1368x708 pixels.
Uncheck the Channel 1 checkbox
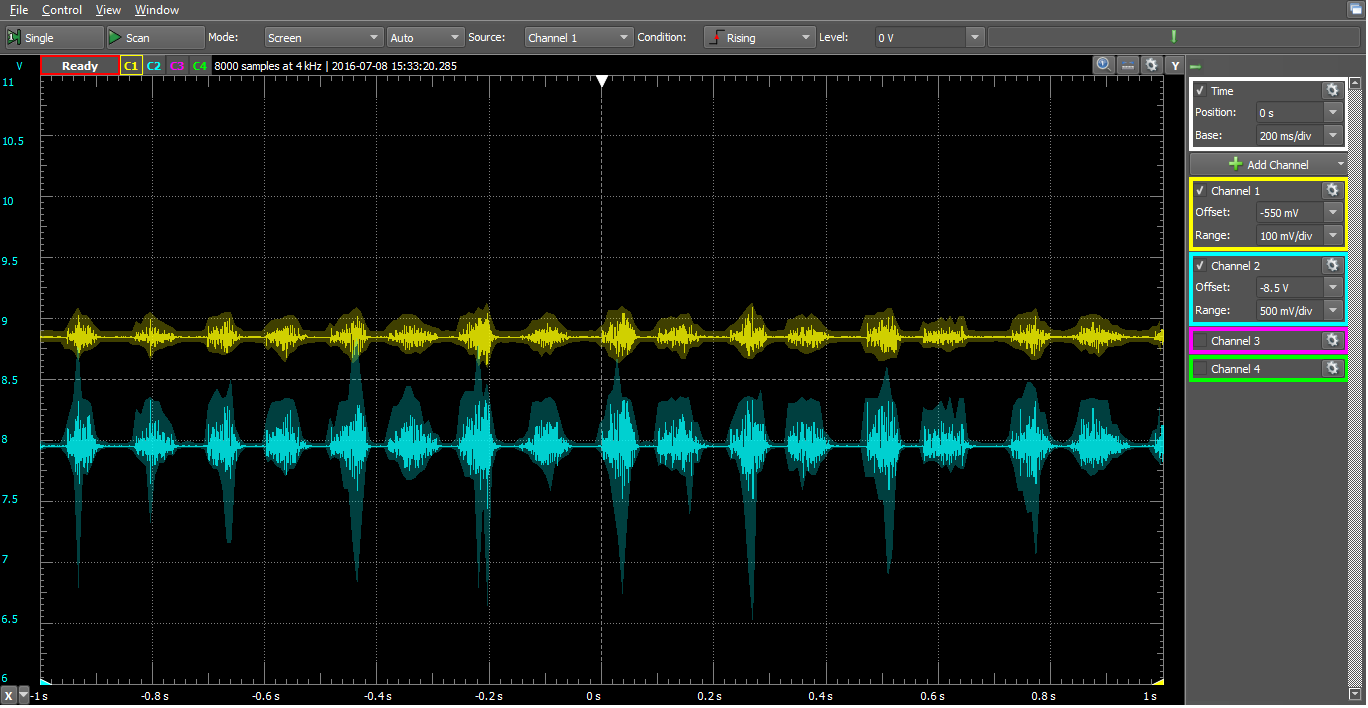[1200, 191]
